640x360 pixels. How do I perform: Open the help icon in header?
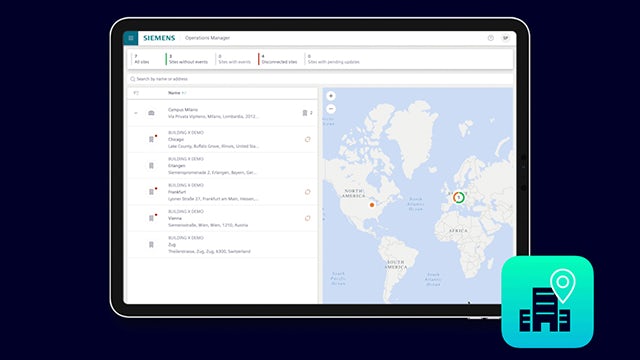(x=491, y=38)
